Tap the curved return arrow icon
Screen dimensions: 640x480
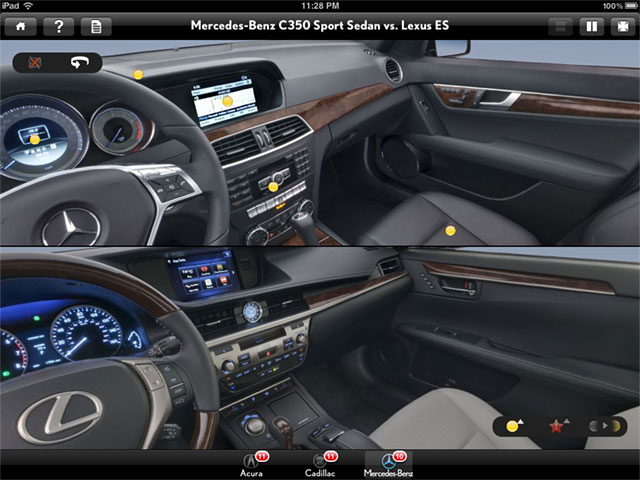coord(78,62)
